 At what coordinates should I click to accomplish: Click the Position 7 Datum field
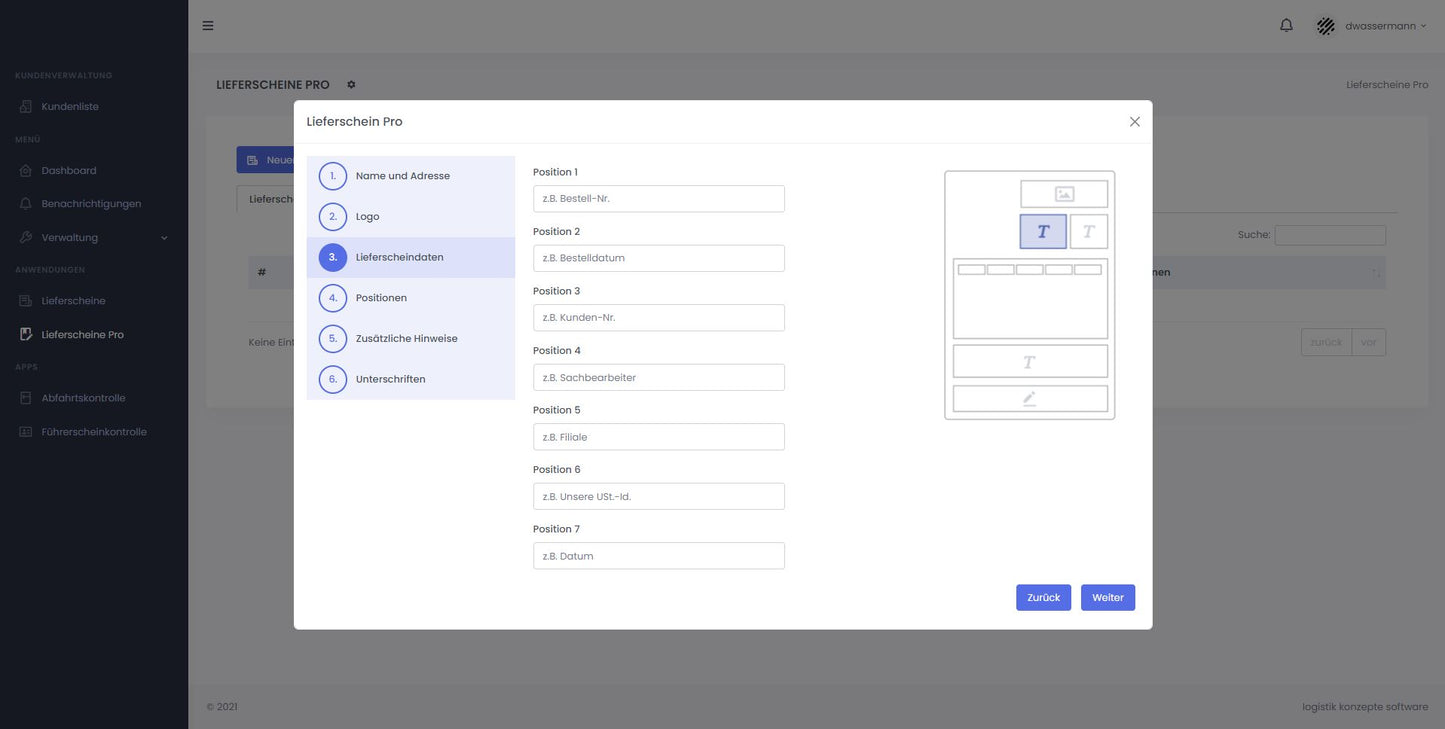pos(658,556)
